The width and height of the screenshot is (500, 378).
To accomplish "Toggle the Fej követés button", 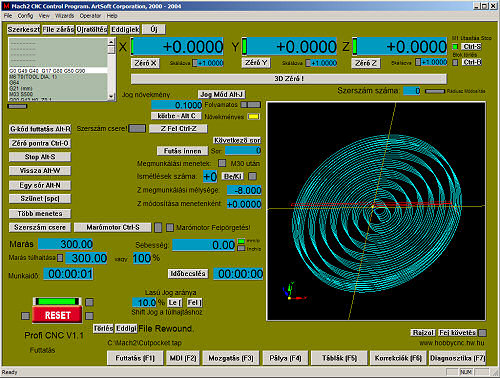I will [x=457, y=333].
